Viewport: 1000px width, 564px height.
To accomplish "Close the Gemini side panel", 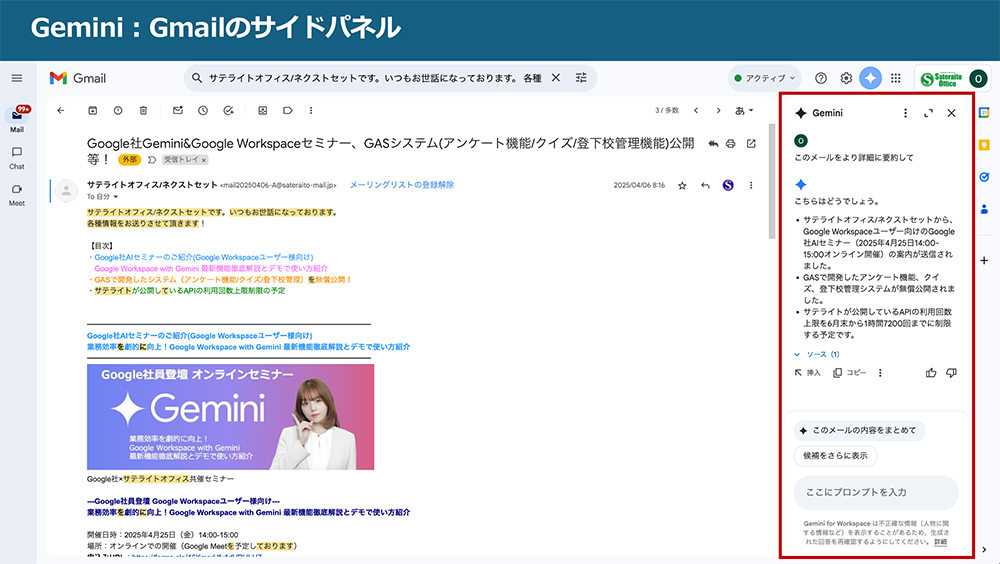I will point(951,113).
